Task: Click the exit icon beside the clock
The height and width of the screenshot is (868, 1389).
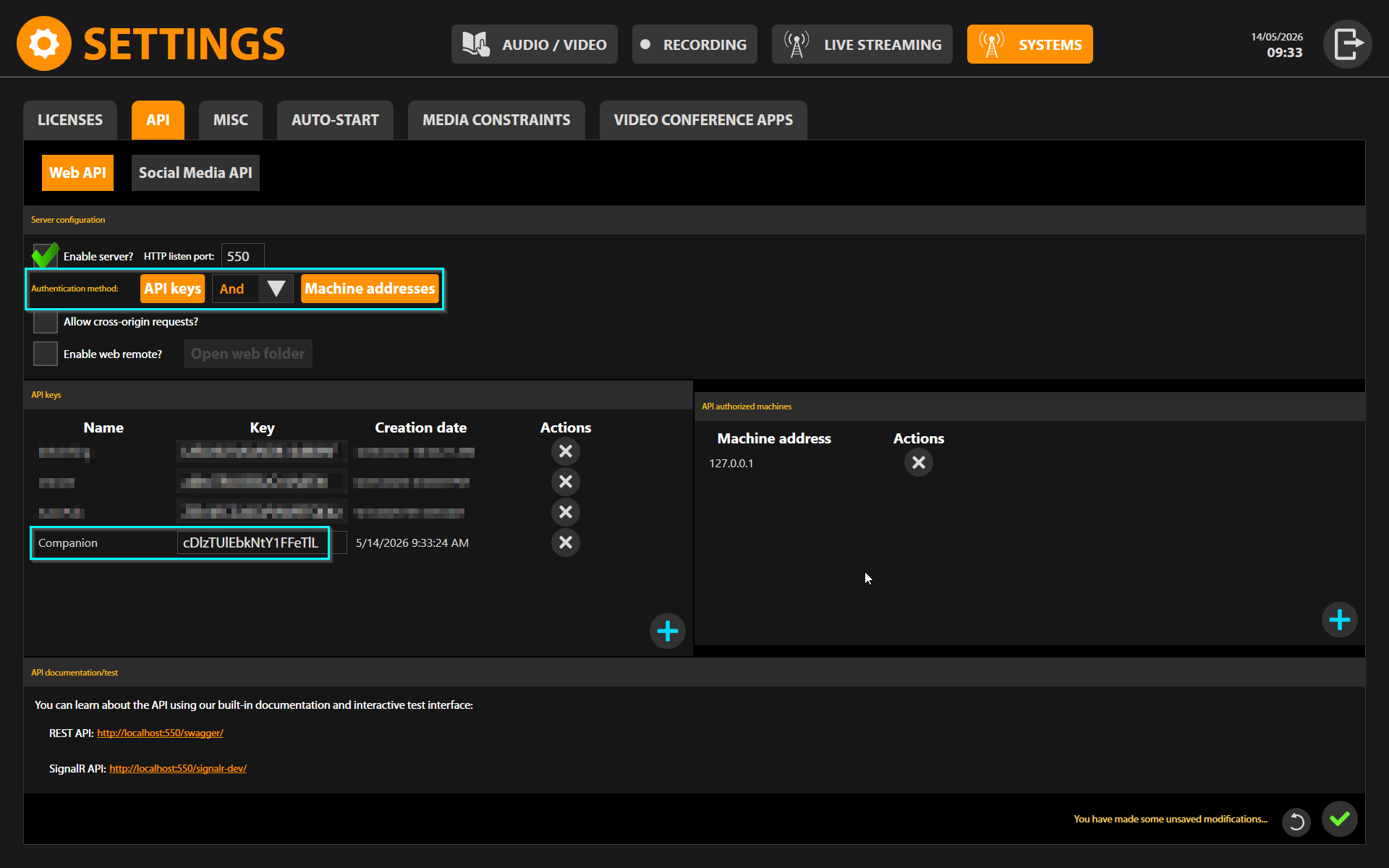Action: [x=1347, y=44]
